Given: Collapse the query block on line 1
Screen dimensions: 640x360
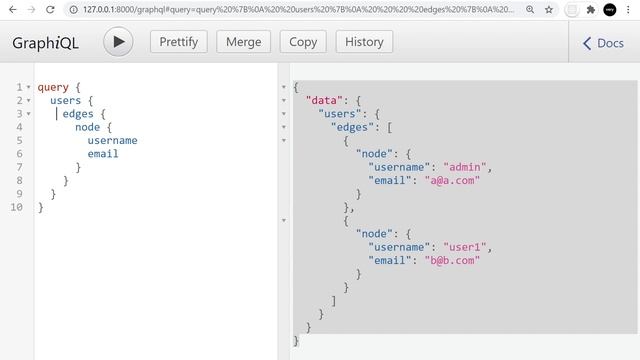Looking at the screenshot, I should click(x=29, y=87).
